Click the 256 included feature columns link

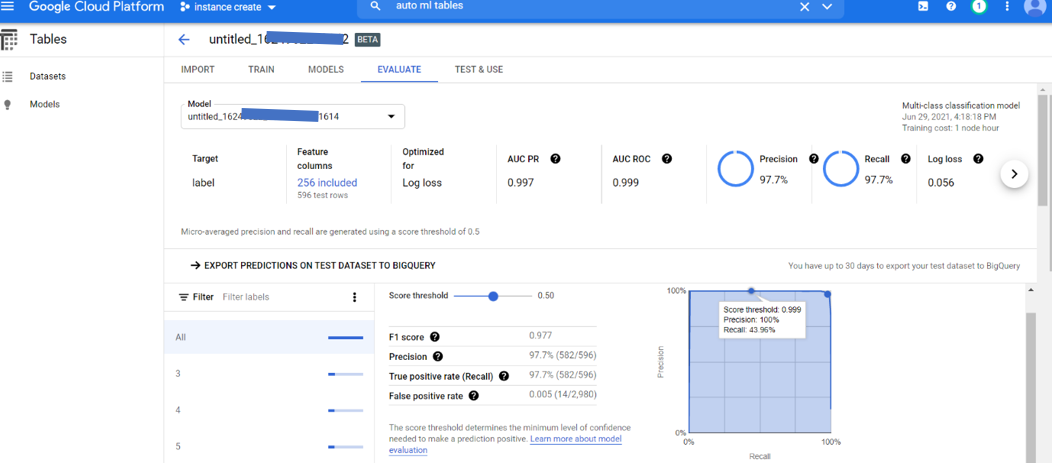[327, 183]
